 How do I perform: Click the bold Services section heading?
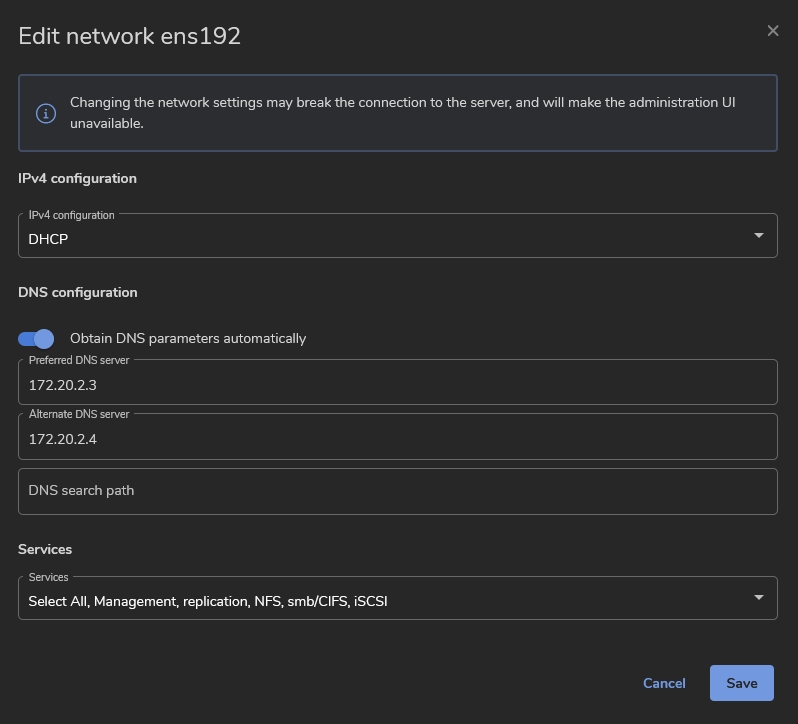pyautogui.click(x=45, y=549)
